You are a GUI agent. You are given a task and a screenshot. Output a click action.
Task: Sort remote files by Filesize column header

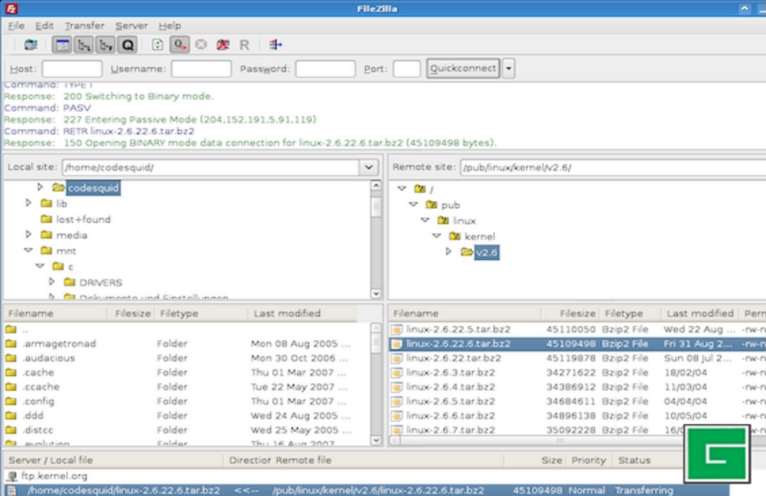coord(577,313)
